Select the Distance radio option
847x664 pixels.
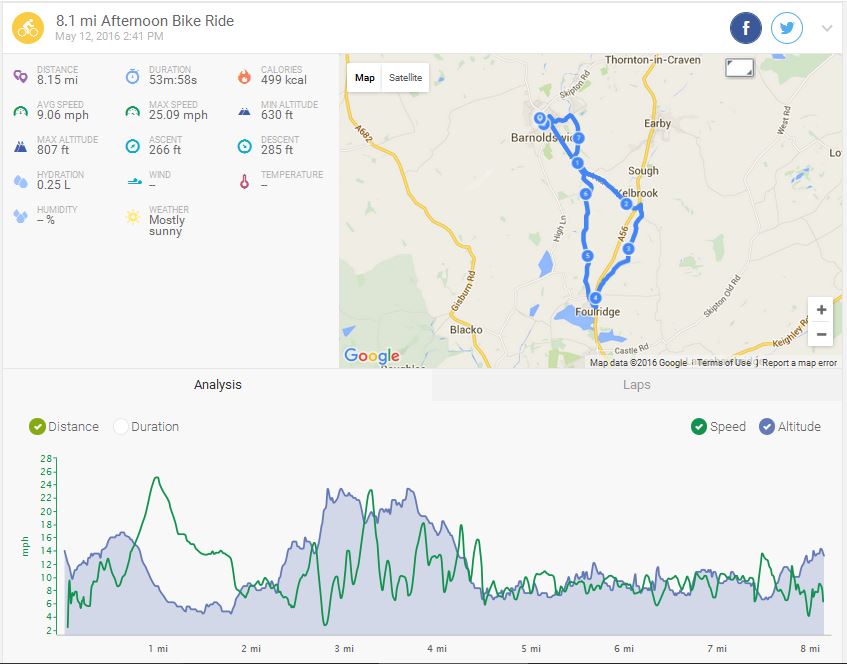tap(38, 427)
